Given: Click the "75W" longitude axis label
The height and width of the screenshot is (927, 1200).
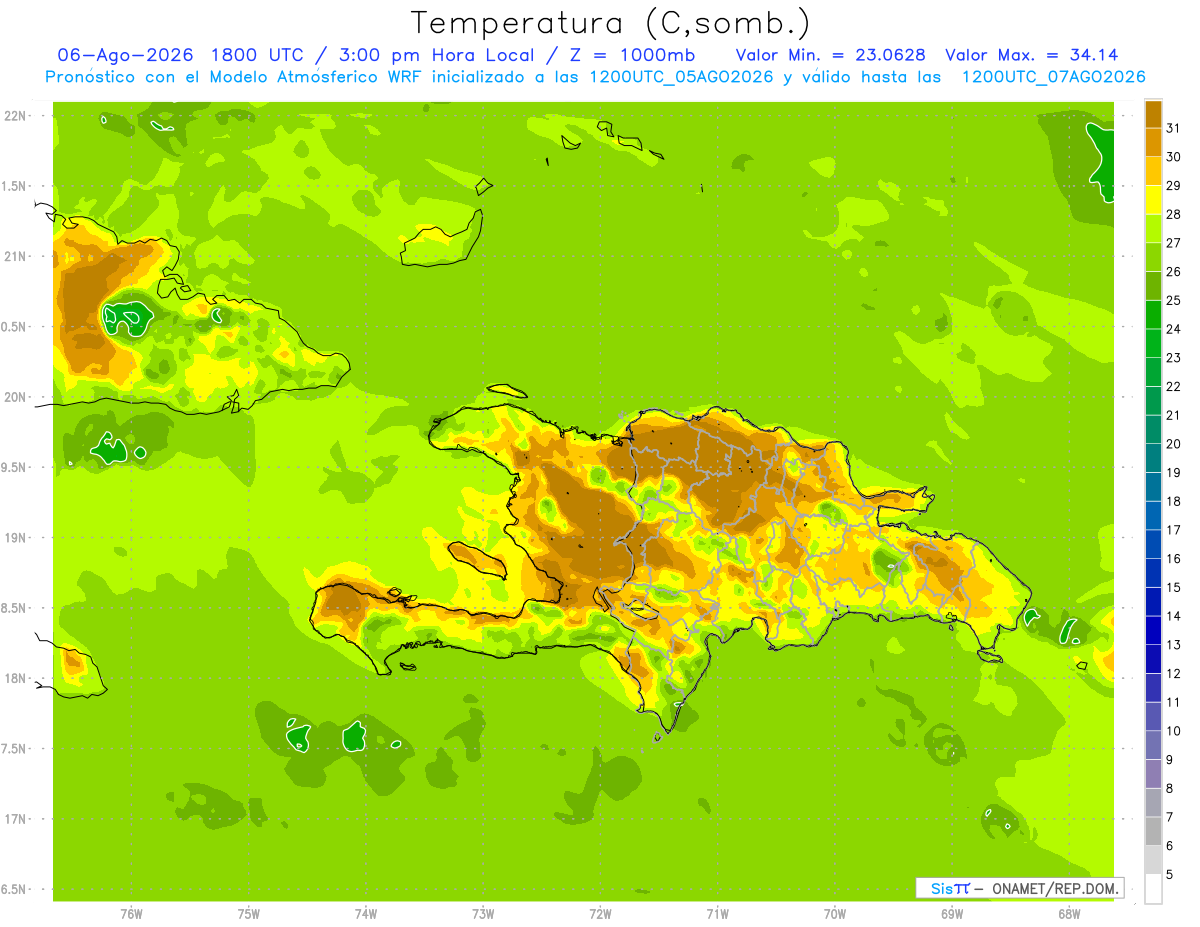Looking at the screenshot, I should coord(248,914).
